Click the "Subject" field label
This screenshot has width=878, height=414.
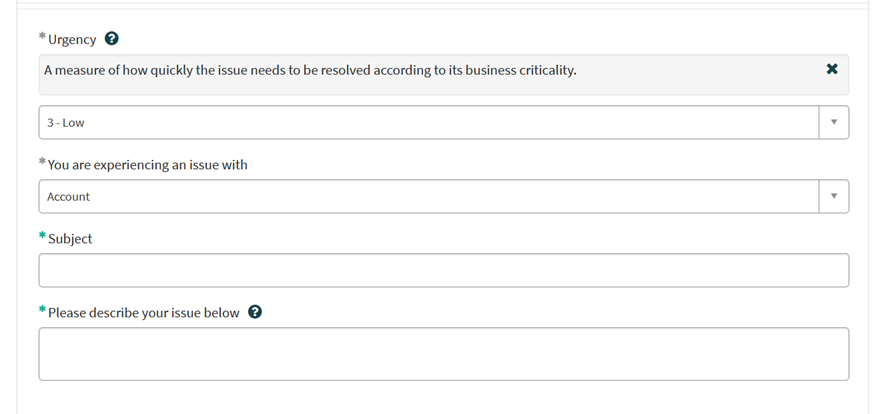coord(70,239)
